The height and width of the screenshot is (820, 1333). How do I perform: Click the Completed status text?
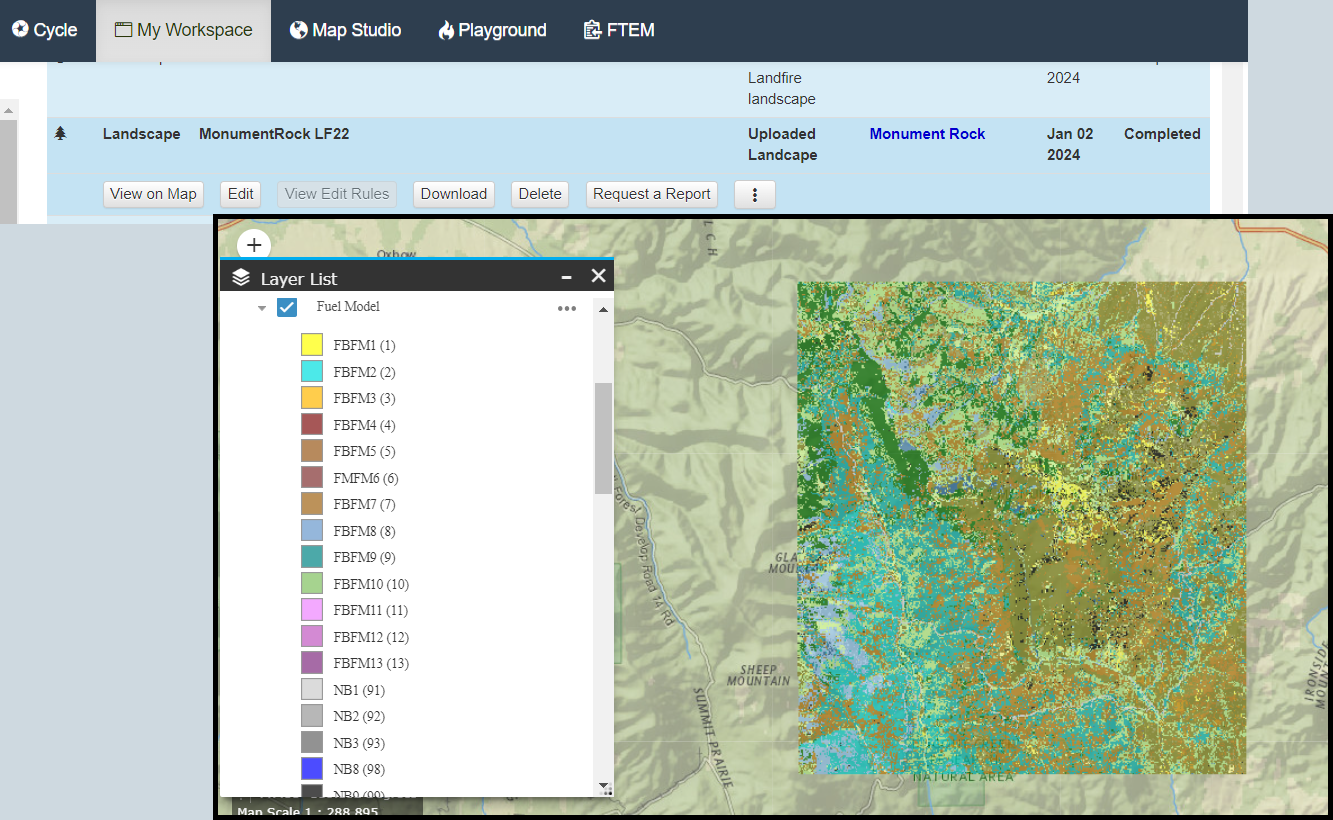[1162, 134]
